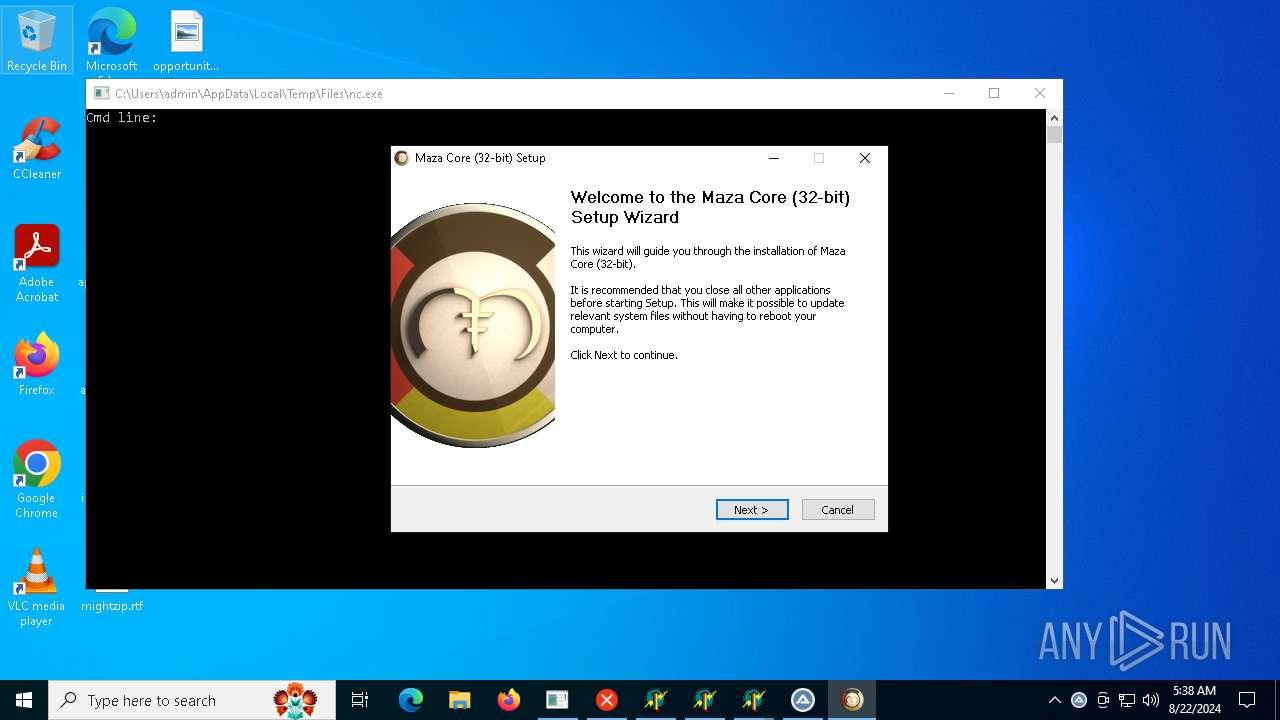Select the Firefox desktop shortcut
1280x720 pixels.
(37, 365)
